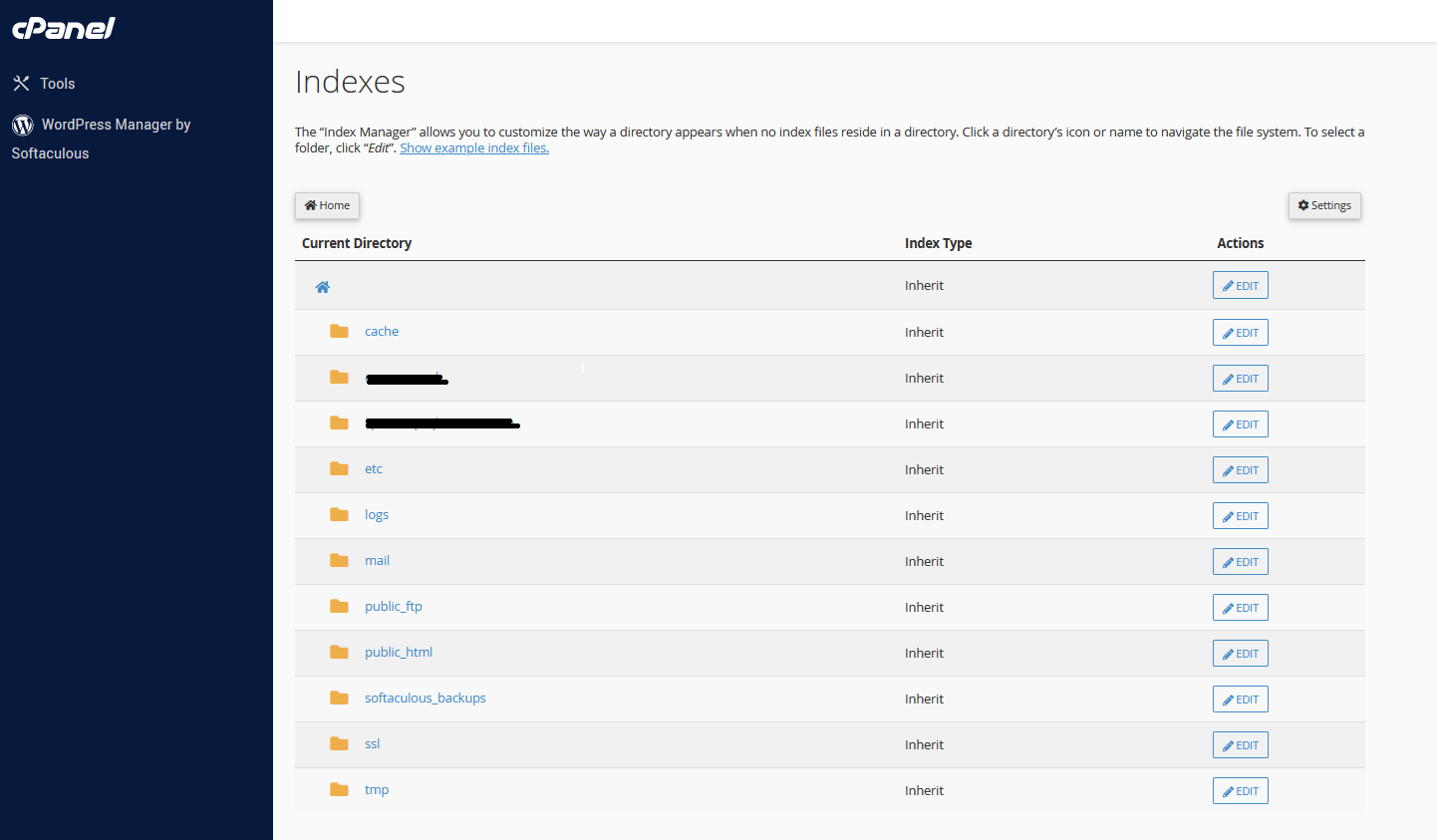The width and height of the screenshot is (1437, 840).
Task: Open the Settings button
Action: [x=1324, y=205]
